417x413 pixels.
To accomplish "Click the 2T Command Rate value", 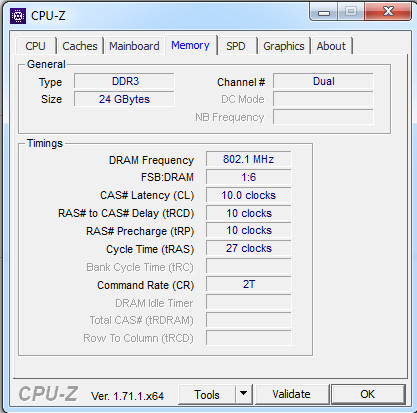I will [x=249, y=284].
